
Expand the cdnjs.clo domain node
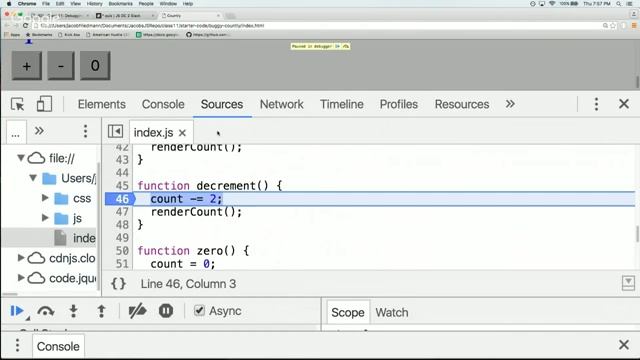click(x=20, y=258)
